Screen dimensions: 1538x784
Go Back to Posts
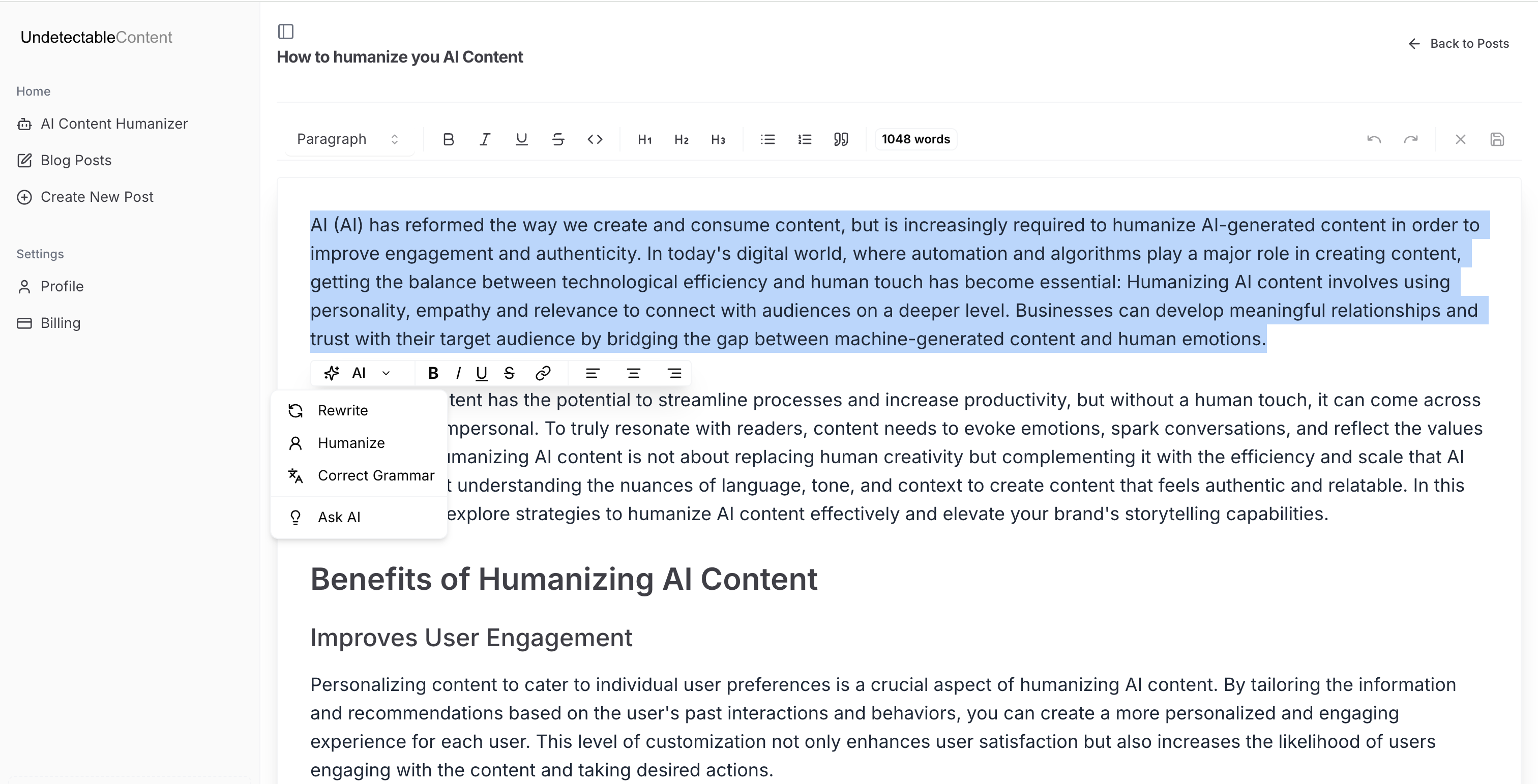click(x=1458, y=44)
